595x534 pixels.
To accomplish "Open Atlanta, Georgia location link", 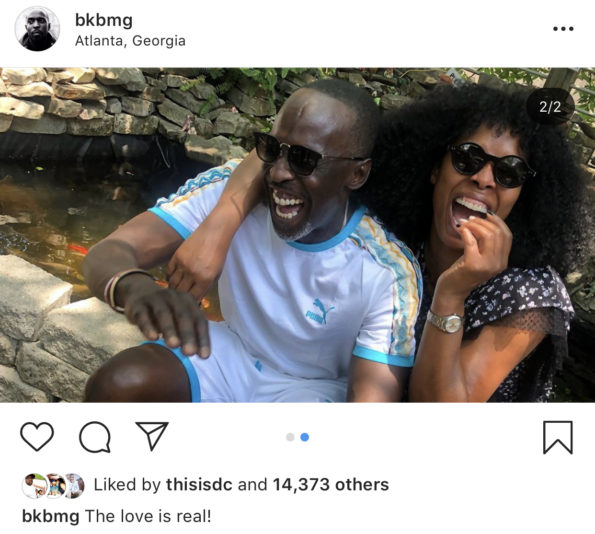I will tap(130, 41).
